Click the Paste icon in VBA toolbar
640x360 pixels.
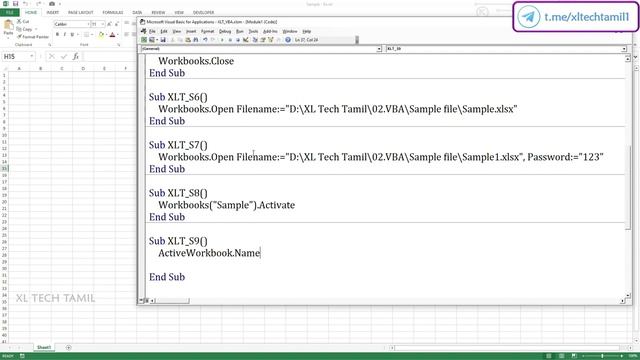coord(188,40)
